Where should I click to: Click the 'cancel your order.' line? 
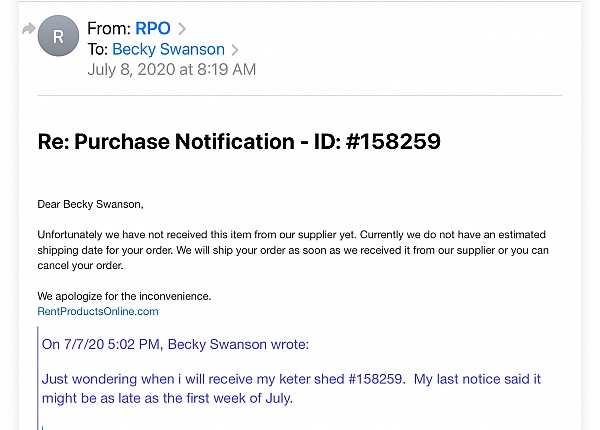(x=80, y=265)
